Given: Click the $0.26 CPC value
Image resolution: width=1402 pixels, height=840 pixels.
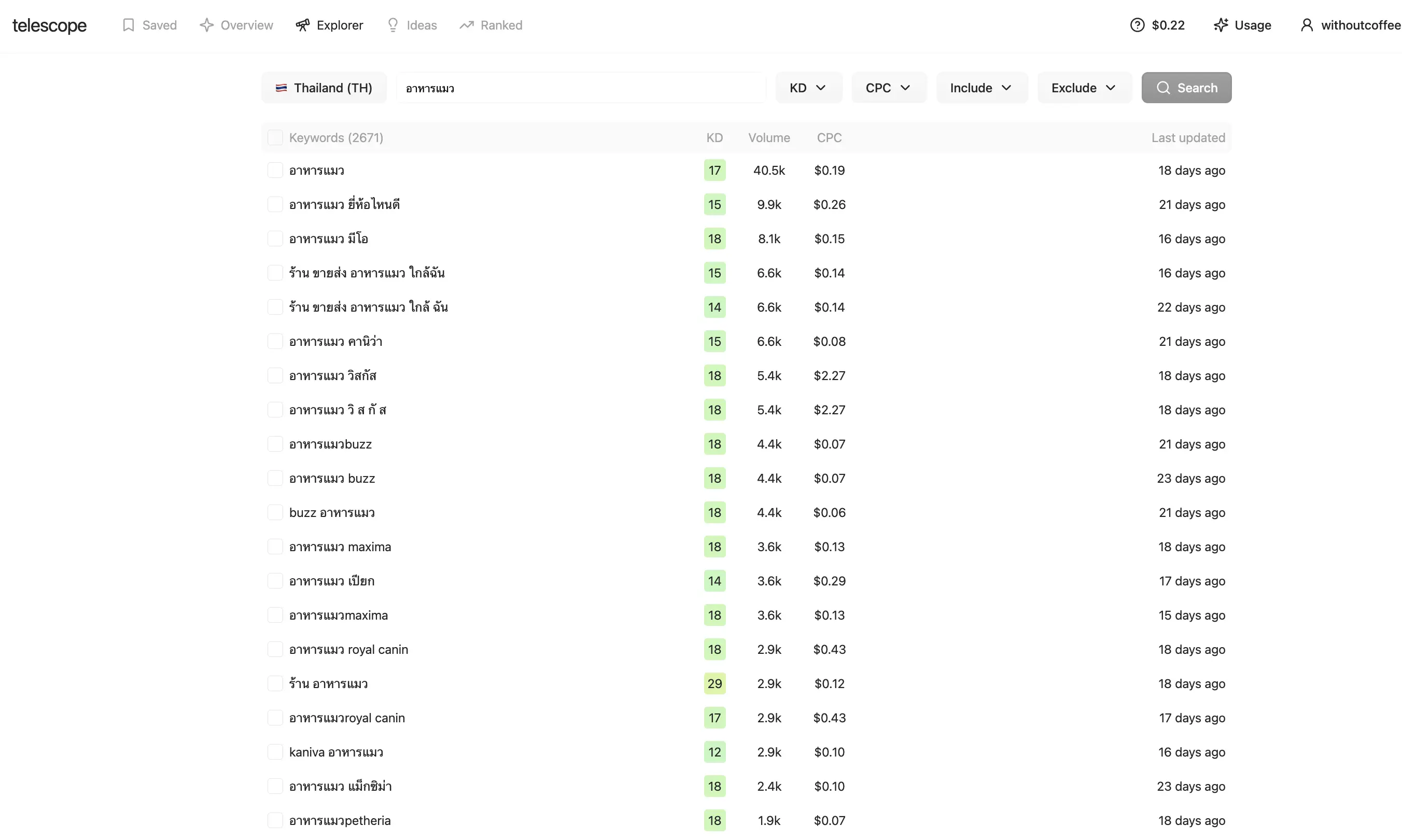Looking at the screenshot, I should [829, 204].
